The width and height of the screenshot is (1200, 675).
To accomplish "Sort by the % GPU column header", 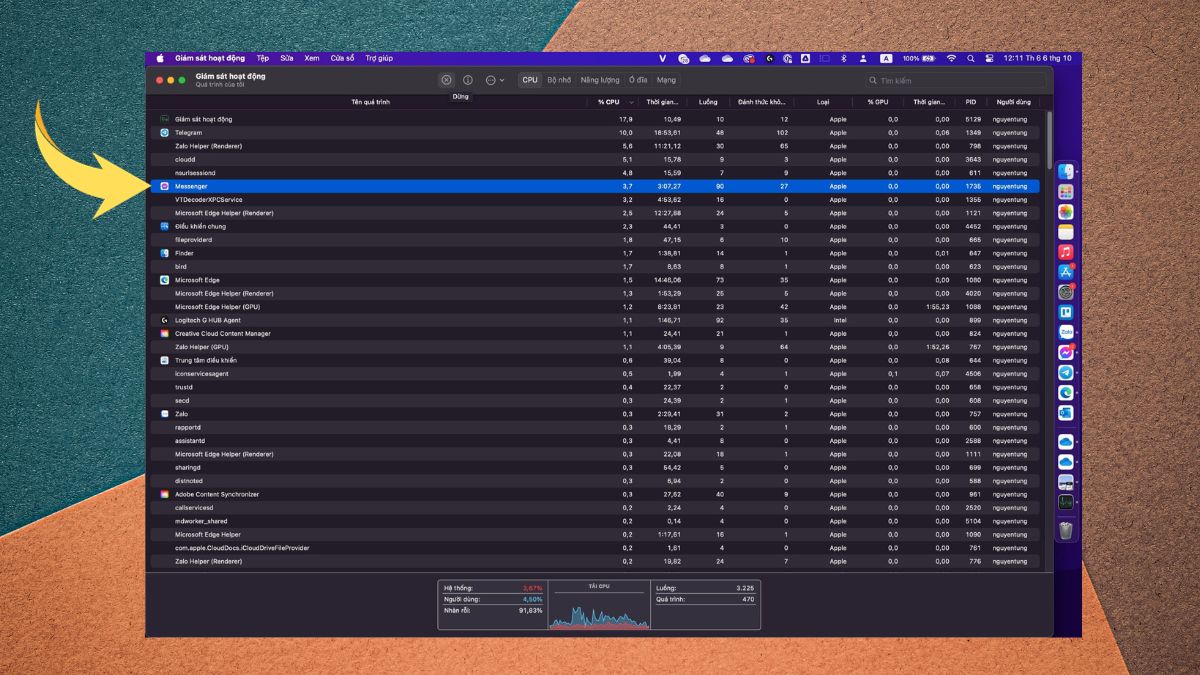I will [877, 102].
